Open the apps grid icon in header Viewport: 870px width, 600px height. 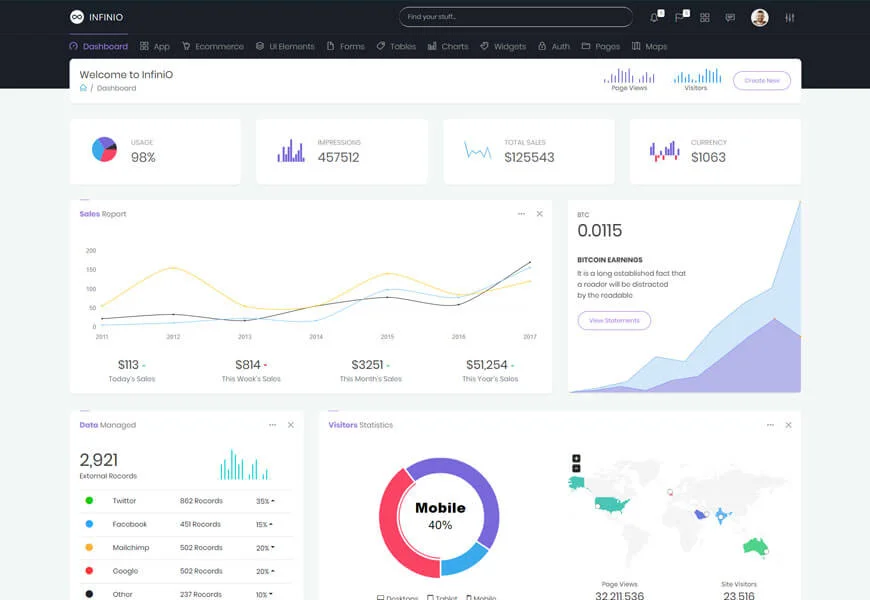(705, 18)
